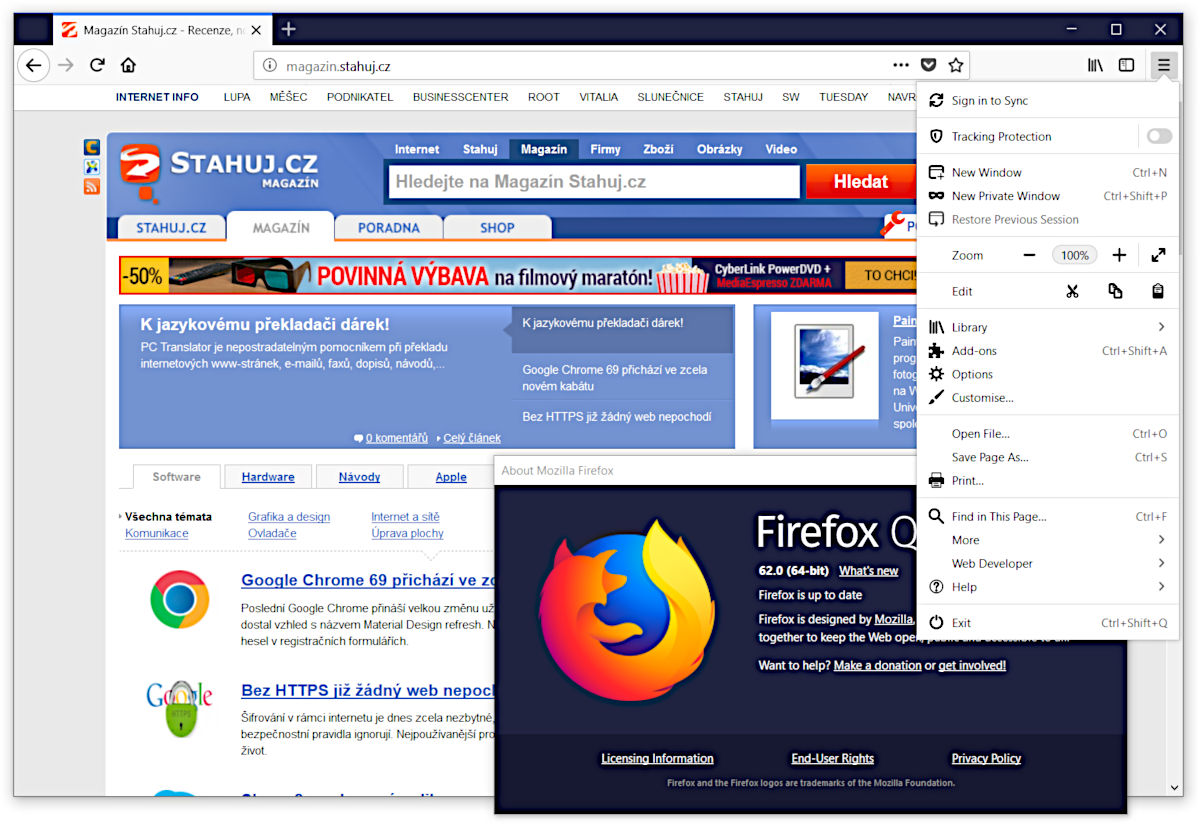
Task: Switch to the SHOP tab
Action: [497, 227]
